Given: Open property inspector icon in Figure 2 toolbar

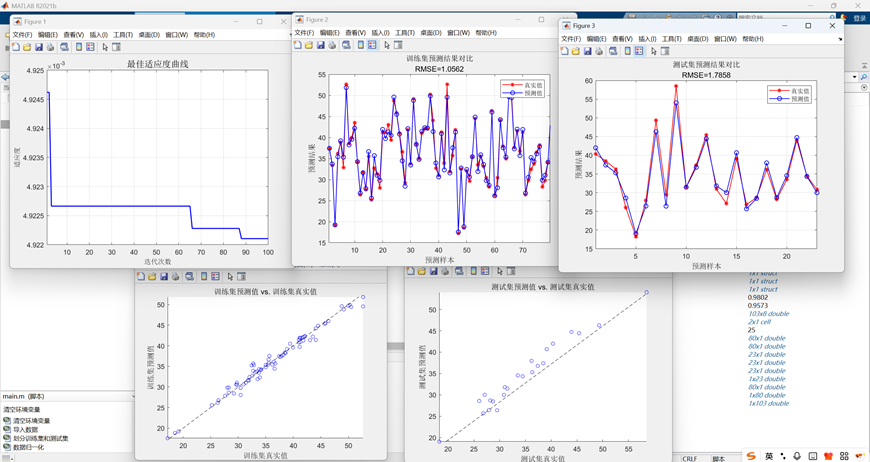Looking at the screenshot, I should click(x=398, y=45).
